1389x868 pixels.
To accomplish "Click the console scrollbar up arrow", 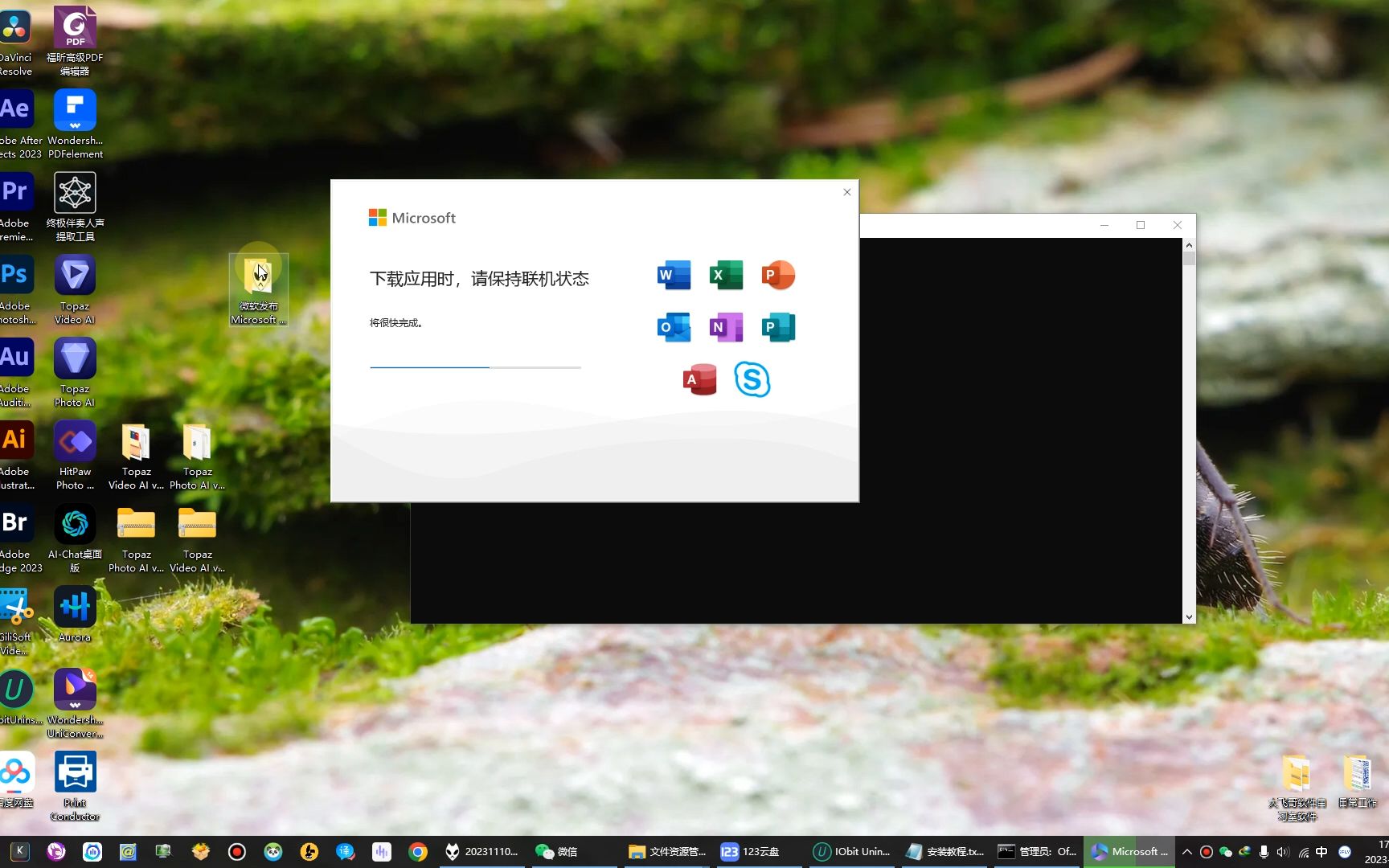I will click(x=1189, y=244).
